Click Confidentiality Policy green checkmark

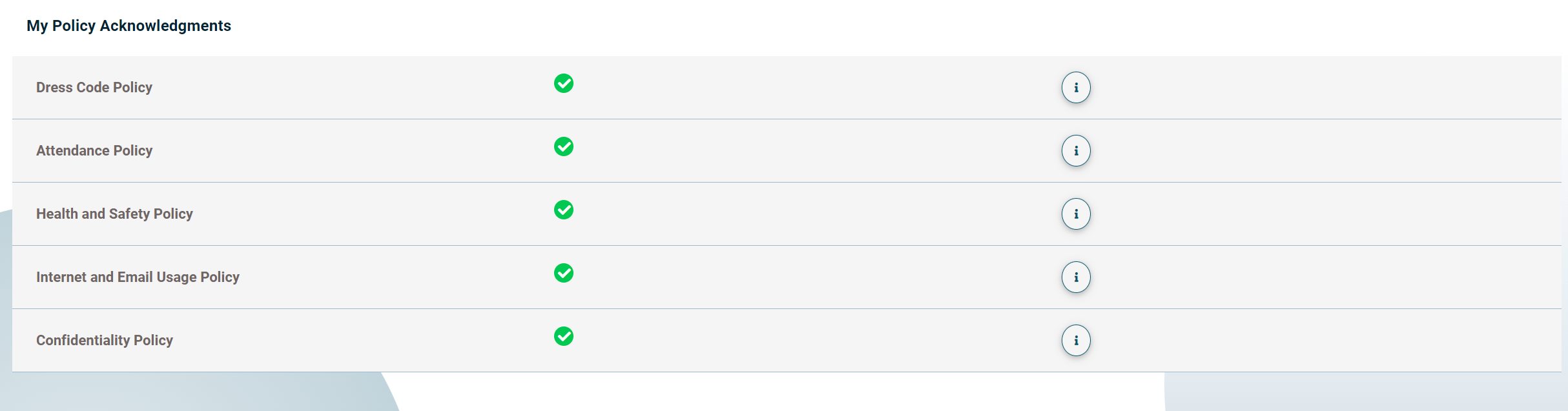tap(564, 336)
